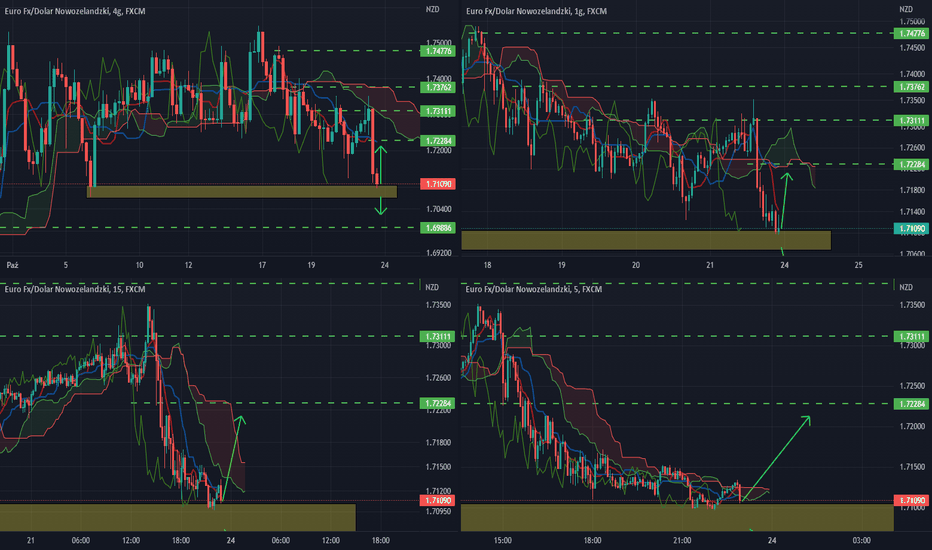Select 1.72284 level label in 15-minute chart
Image resolution: width=932 pixels, height=550 pixels.
(x=438, y=403)
